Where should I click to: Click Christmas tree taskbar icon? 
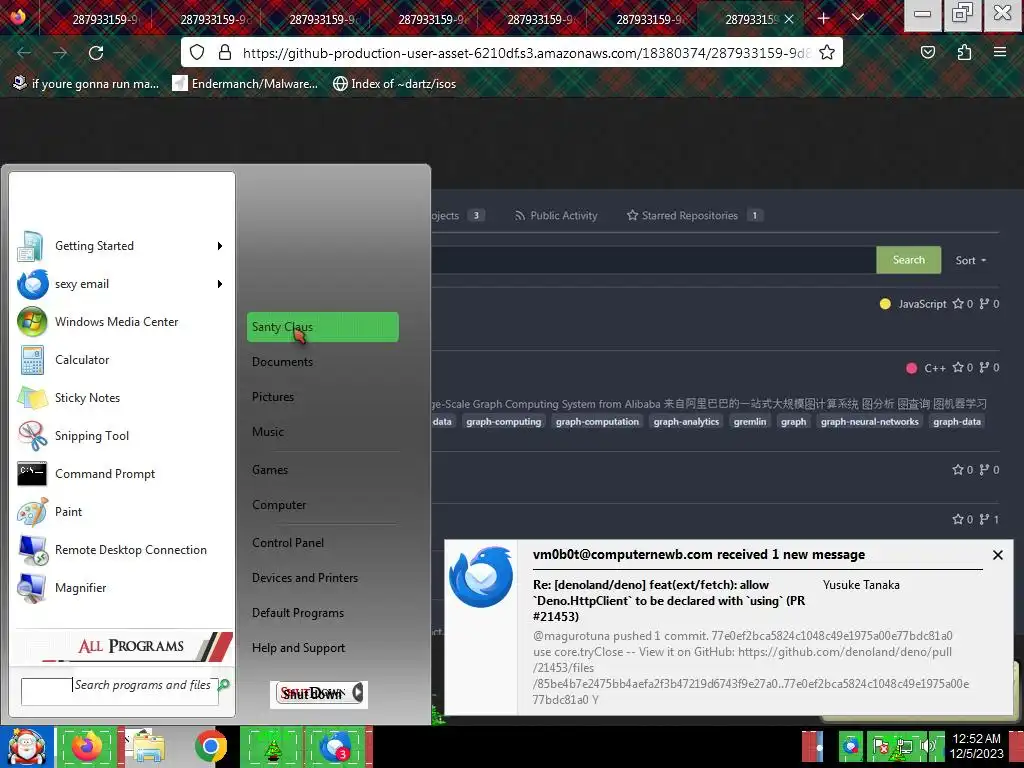(272, 747)
